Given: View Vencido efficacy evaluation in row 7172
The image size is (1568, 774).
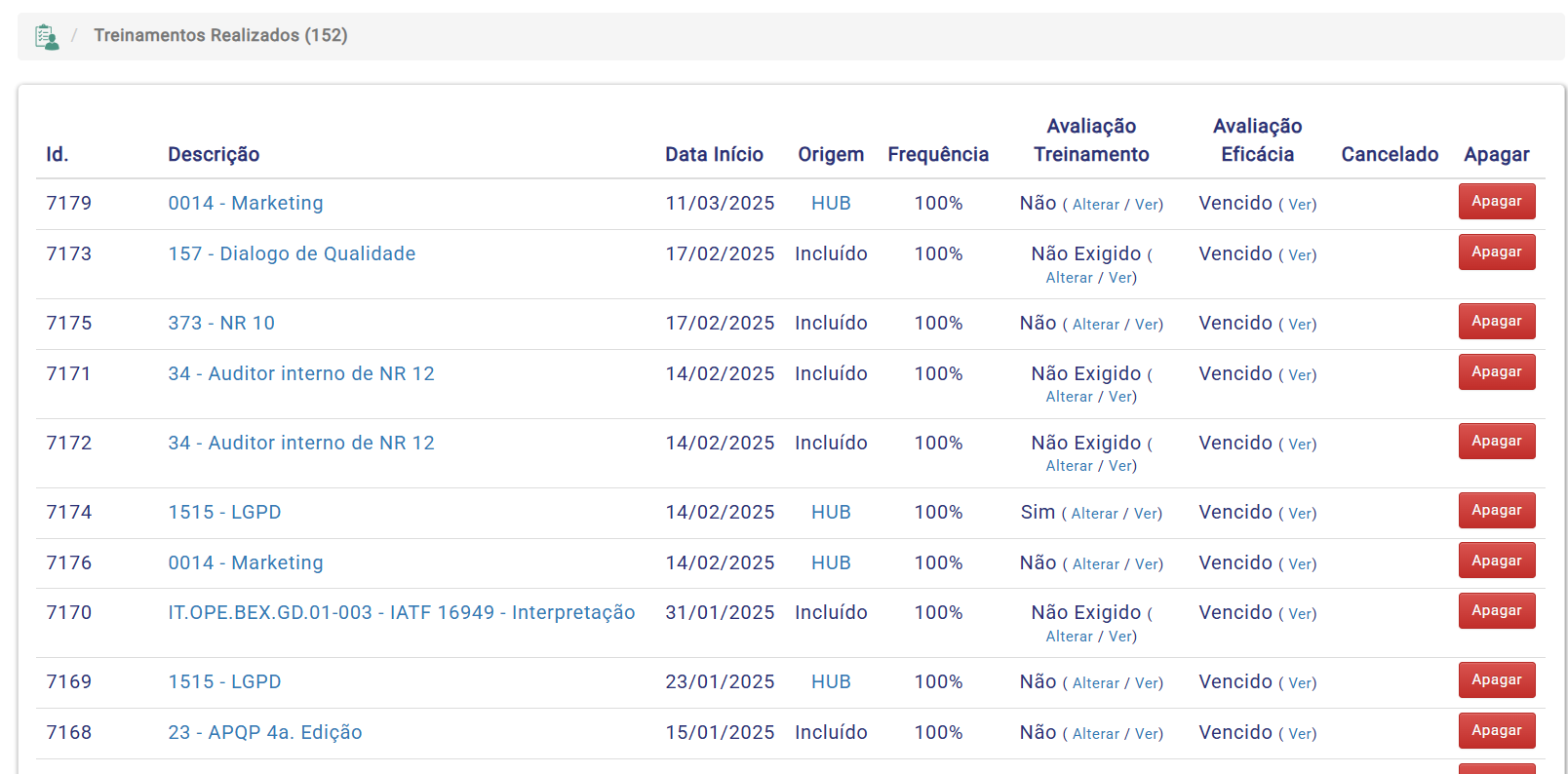Looking at the screenshot, I should click(1301, 445).
